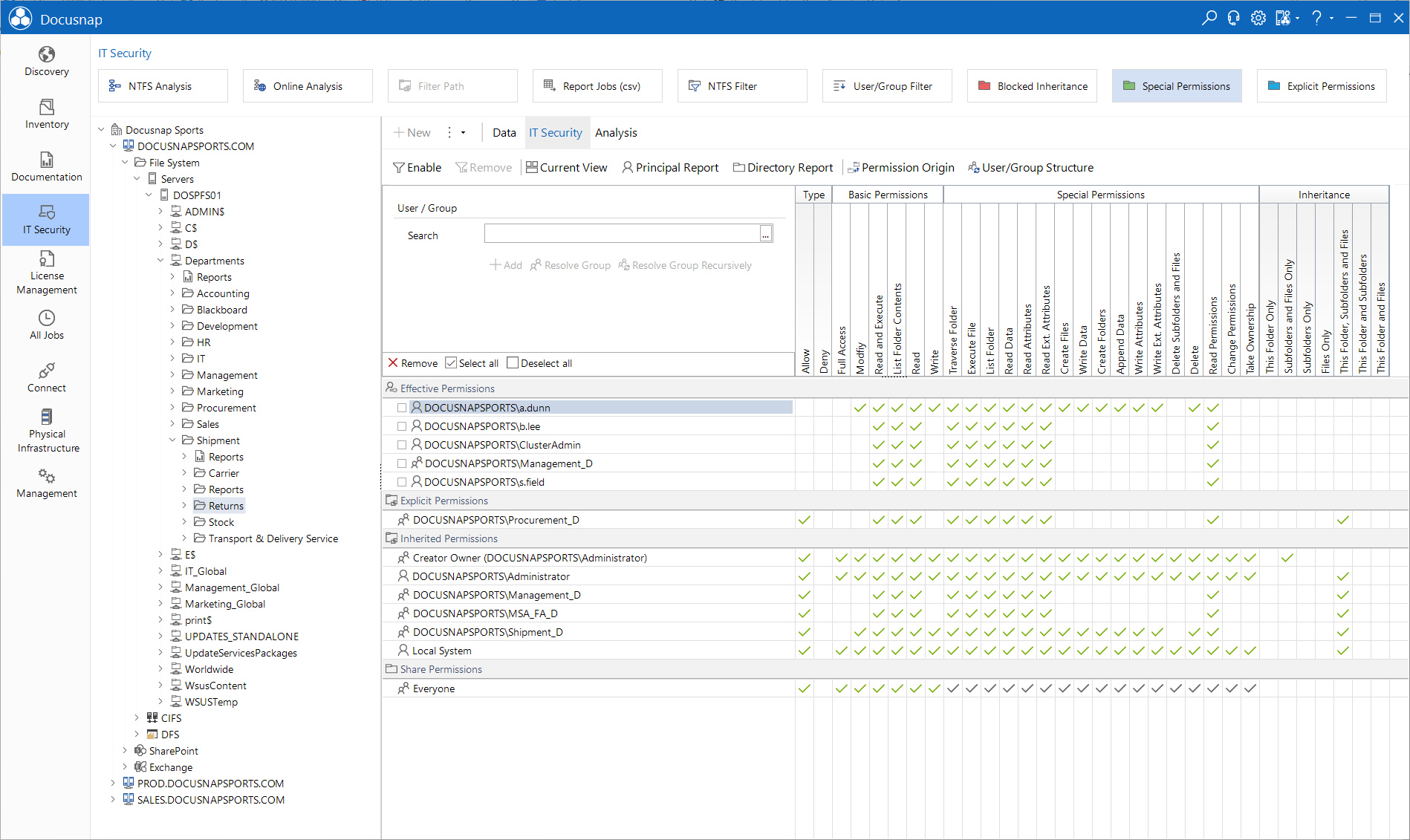The width and height of the screenshot is (1410, 840).
Task: Open License Management module
Action: tap(46, 273)
